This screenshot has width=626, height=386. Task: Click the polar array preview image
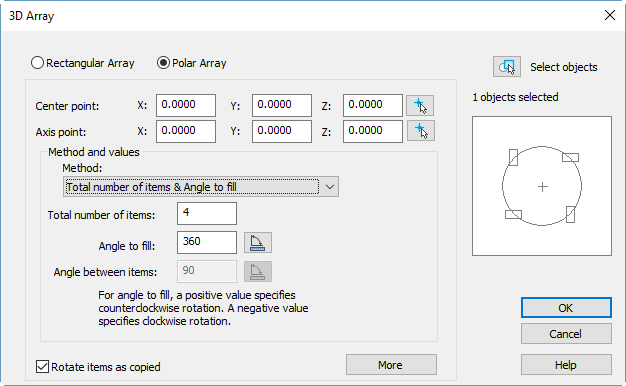click(542, 186)
